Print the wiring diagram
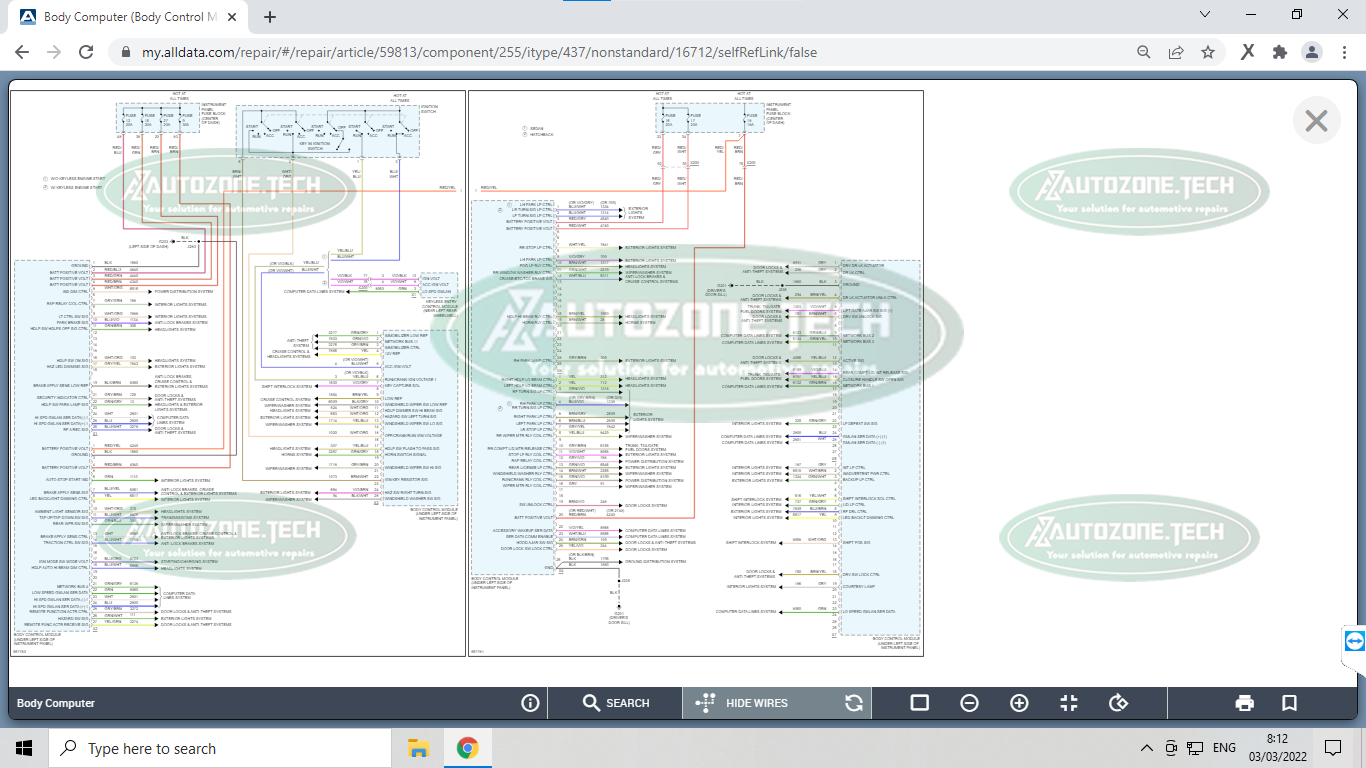Screen dimensions: 1366x768 pos(1245,703)
